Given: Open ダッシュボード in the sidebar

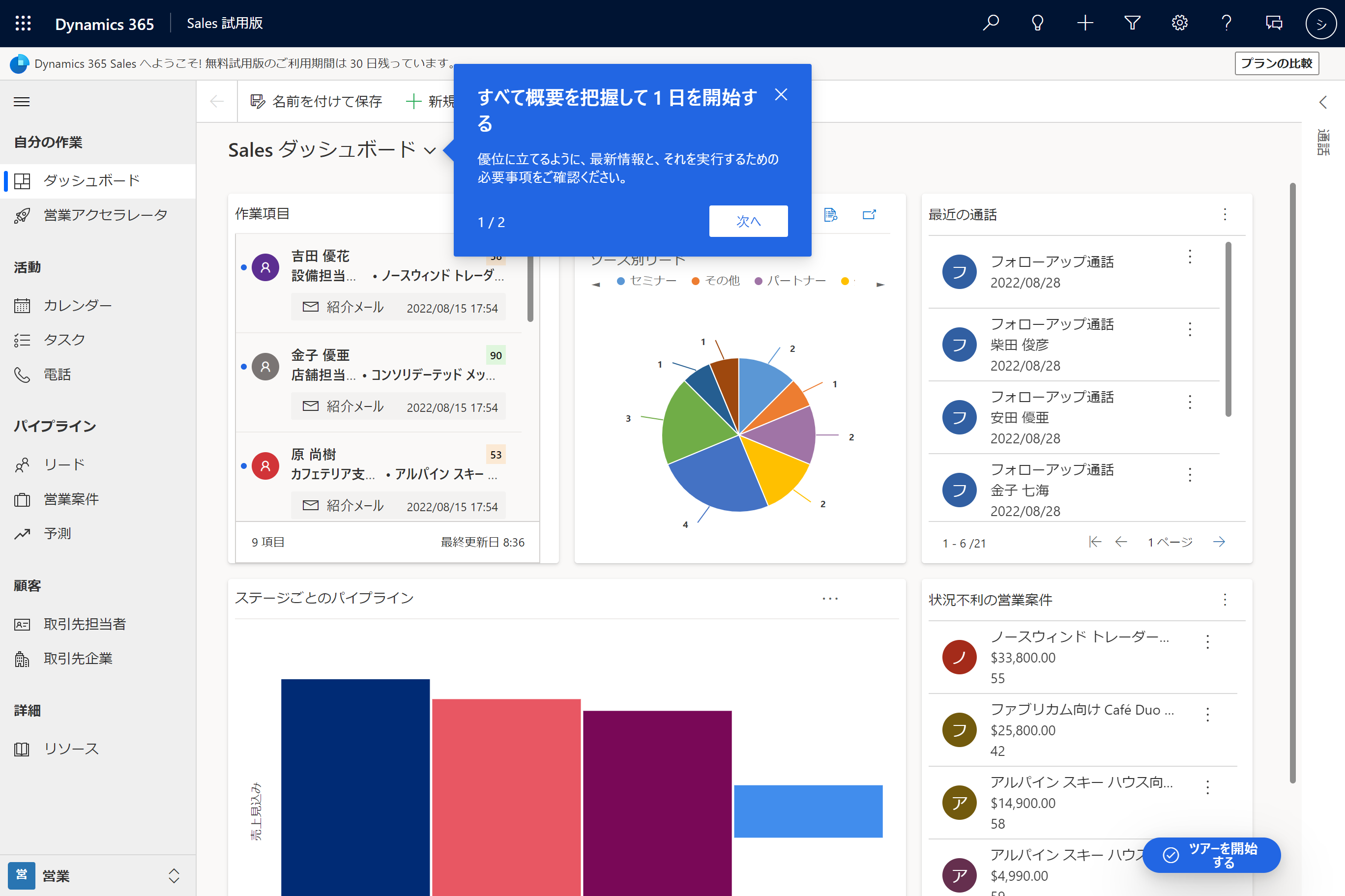Looking at the screenshot, I should [x=98, y=180].
